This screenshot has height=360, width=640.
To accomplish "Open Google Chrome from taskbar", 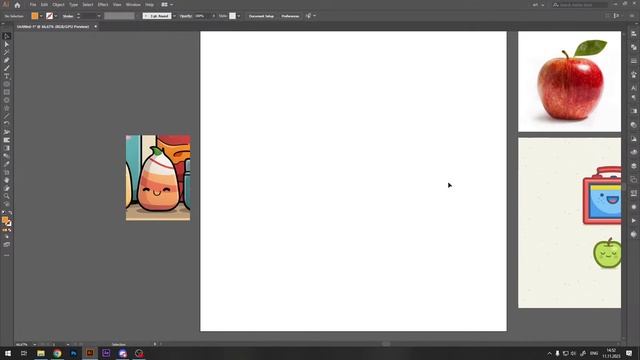I will (57, 353).
